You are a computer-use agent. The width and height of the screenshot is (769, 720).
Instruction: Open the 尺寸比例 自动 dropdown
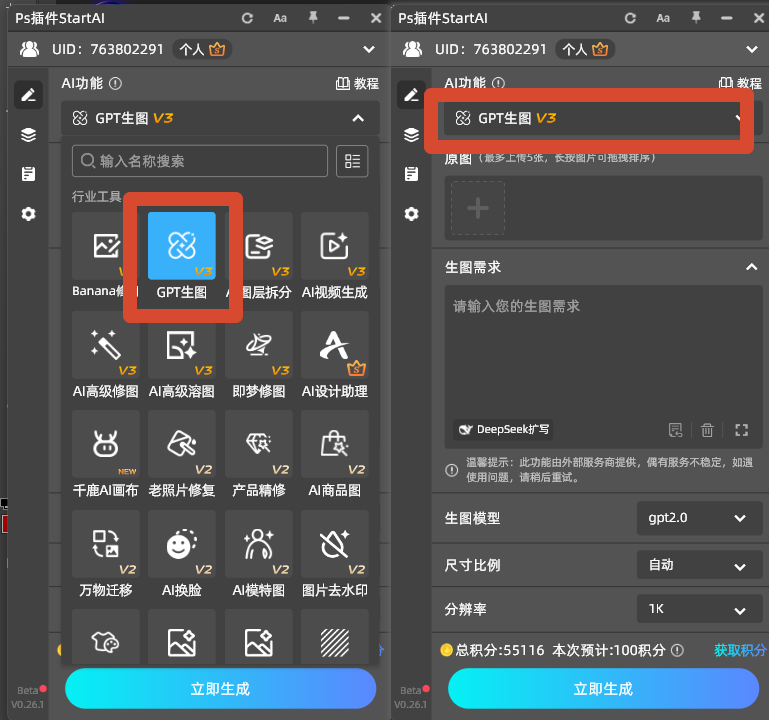click(x=699, y=565)
